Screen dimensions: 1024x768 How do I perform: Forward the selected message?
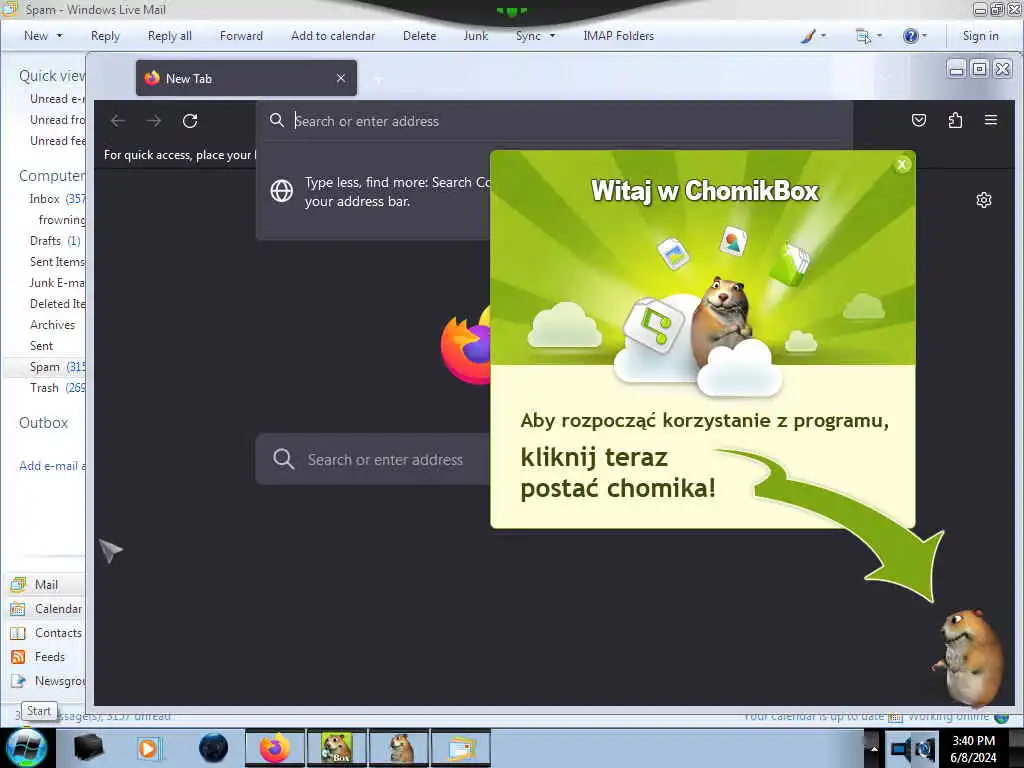tap(241, 36)
